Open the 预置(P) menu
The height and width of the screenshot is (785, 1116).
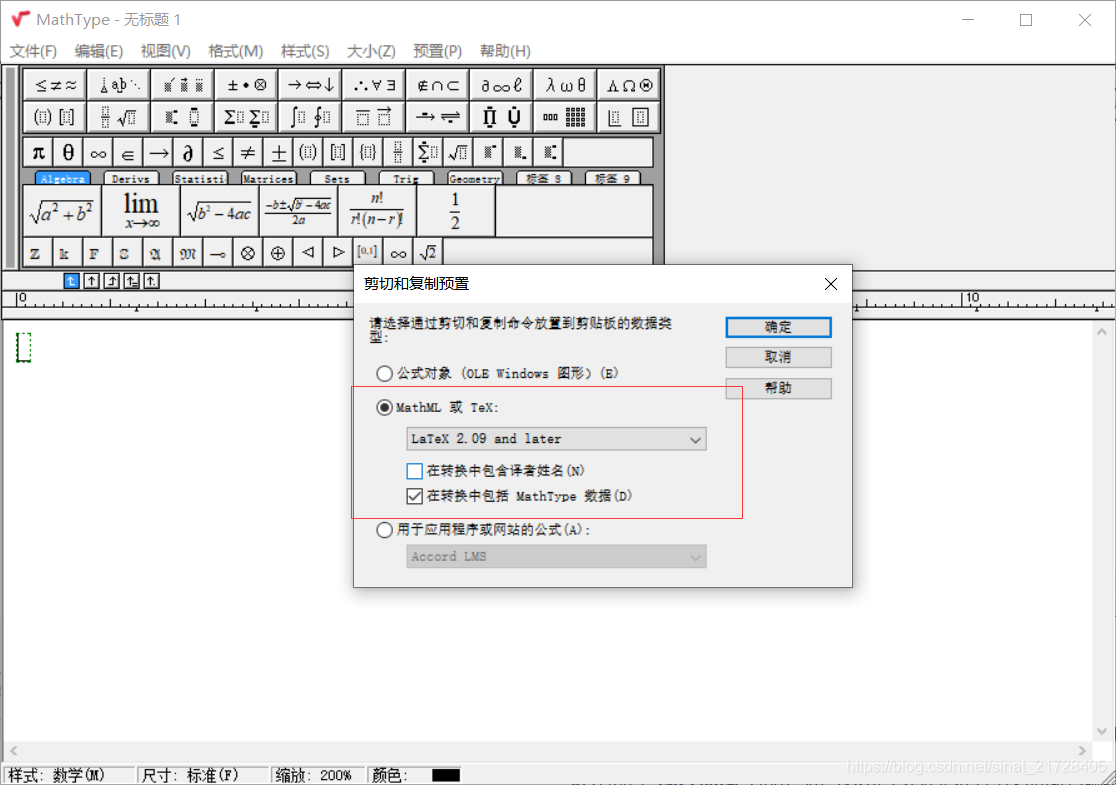pyautogui.click(x=437, y=51)
